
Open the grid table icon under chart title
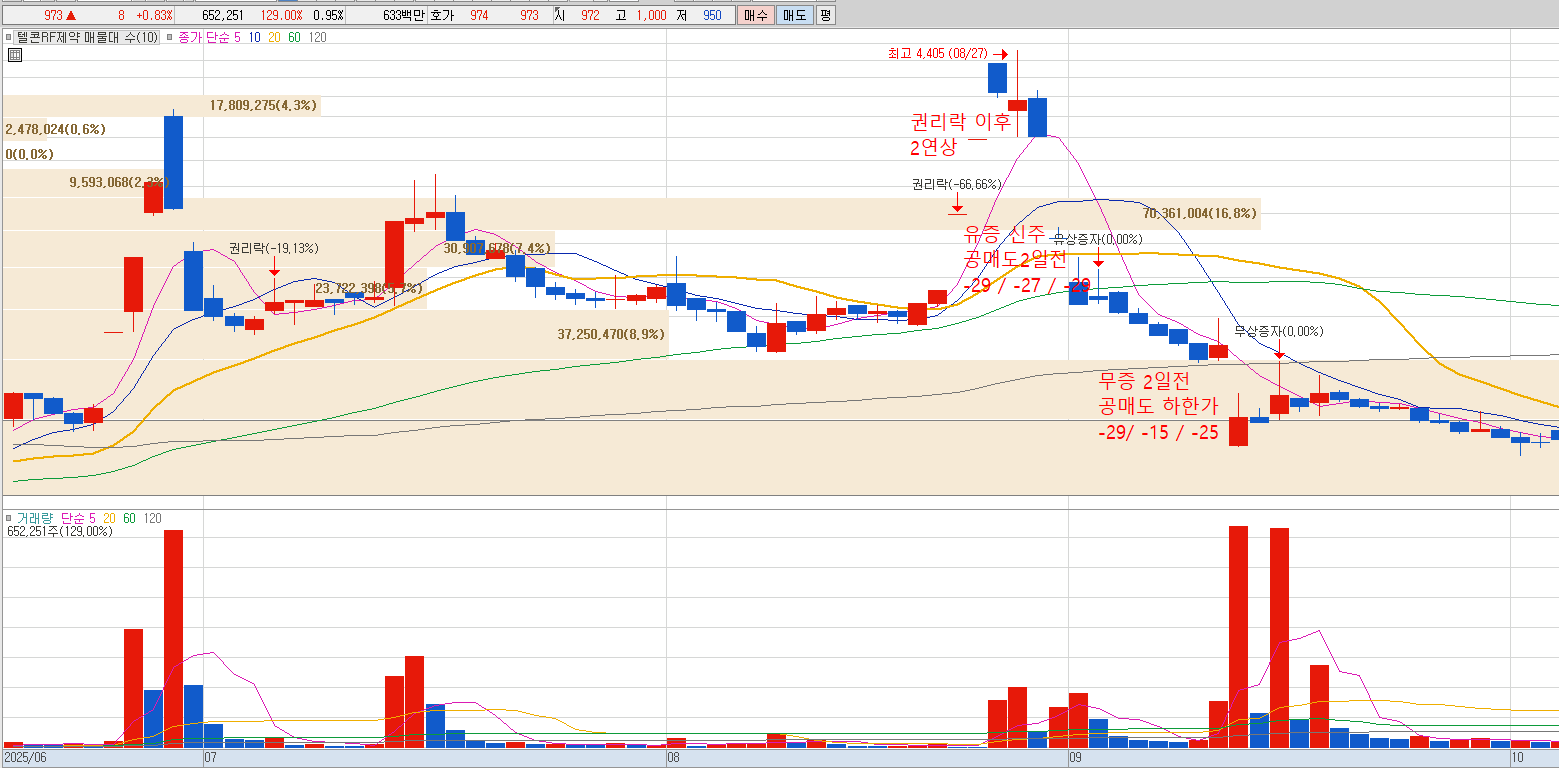(x=14, y=55)
